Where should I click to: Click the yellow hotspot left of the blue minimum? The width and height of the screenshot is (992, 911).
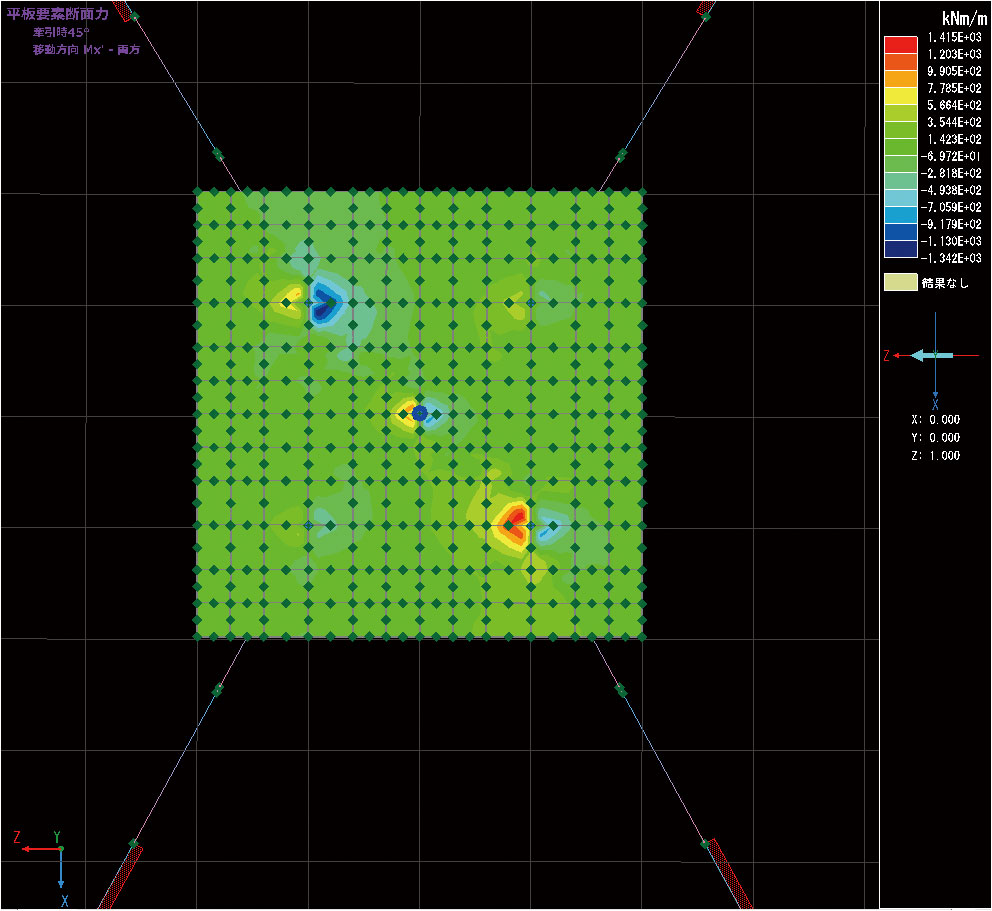coord(288,300)
